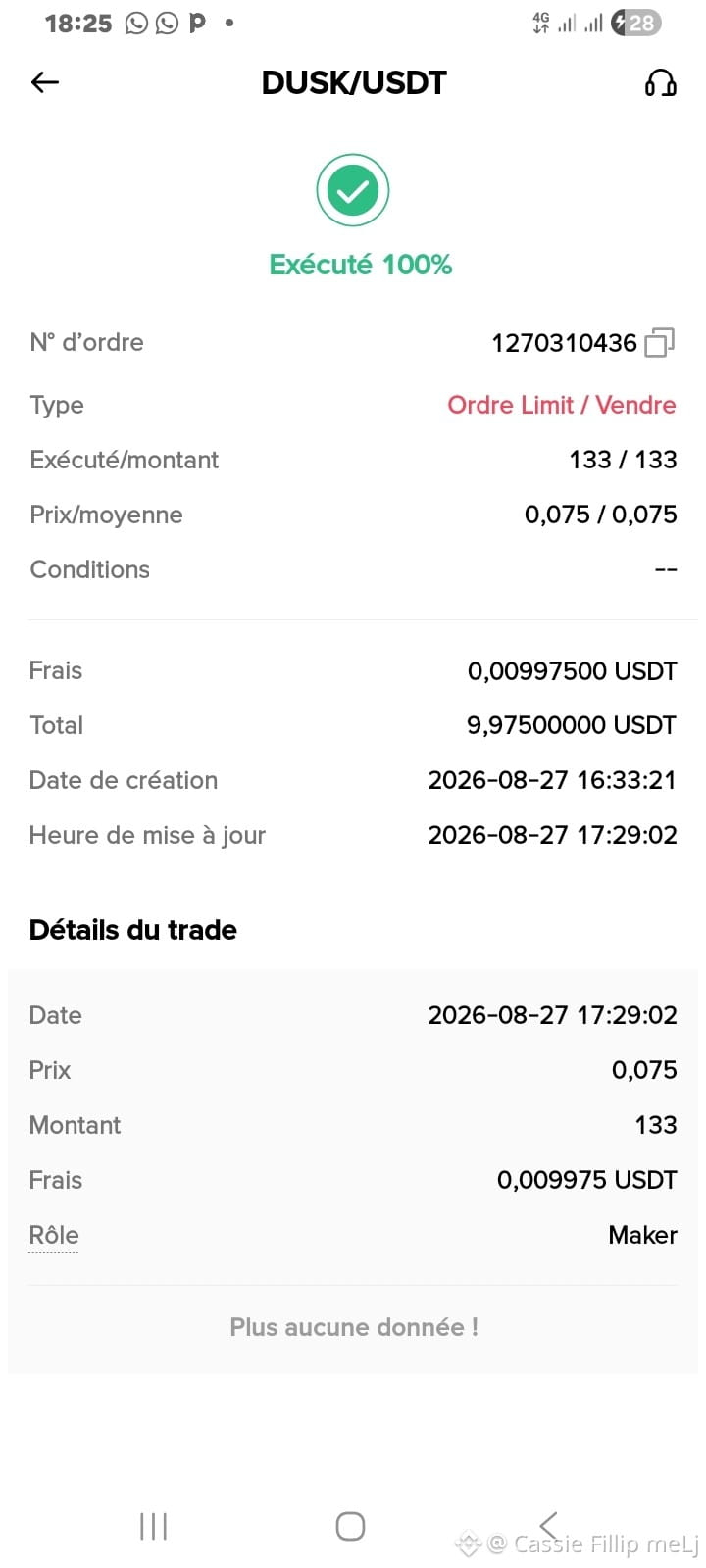Tap the Plus aucune donnée message
This screenshot has height=1568, width=706.
pos(354,1327)
